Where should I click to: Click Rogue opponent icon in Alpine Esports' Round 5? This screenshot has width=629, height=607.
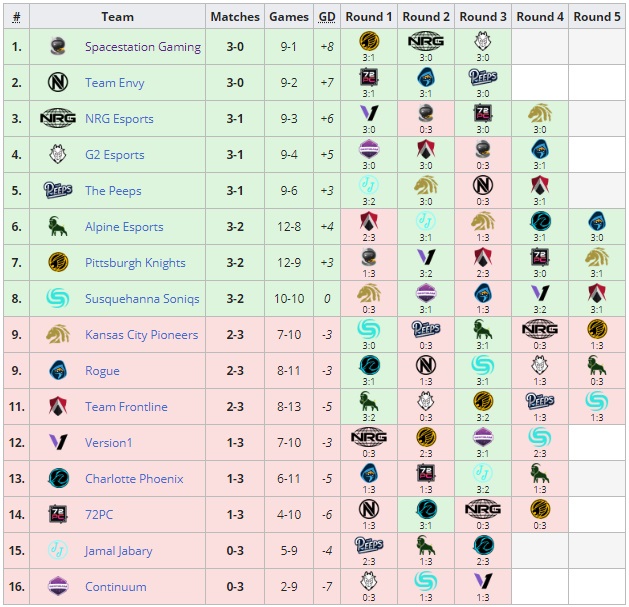click(x=597, y=221)
